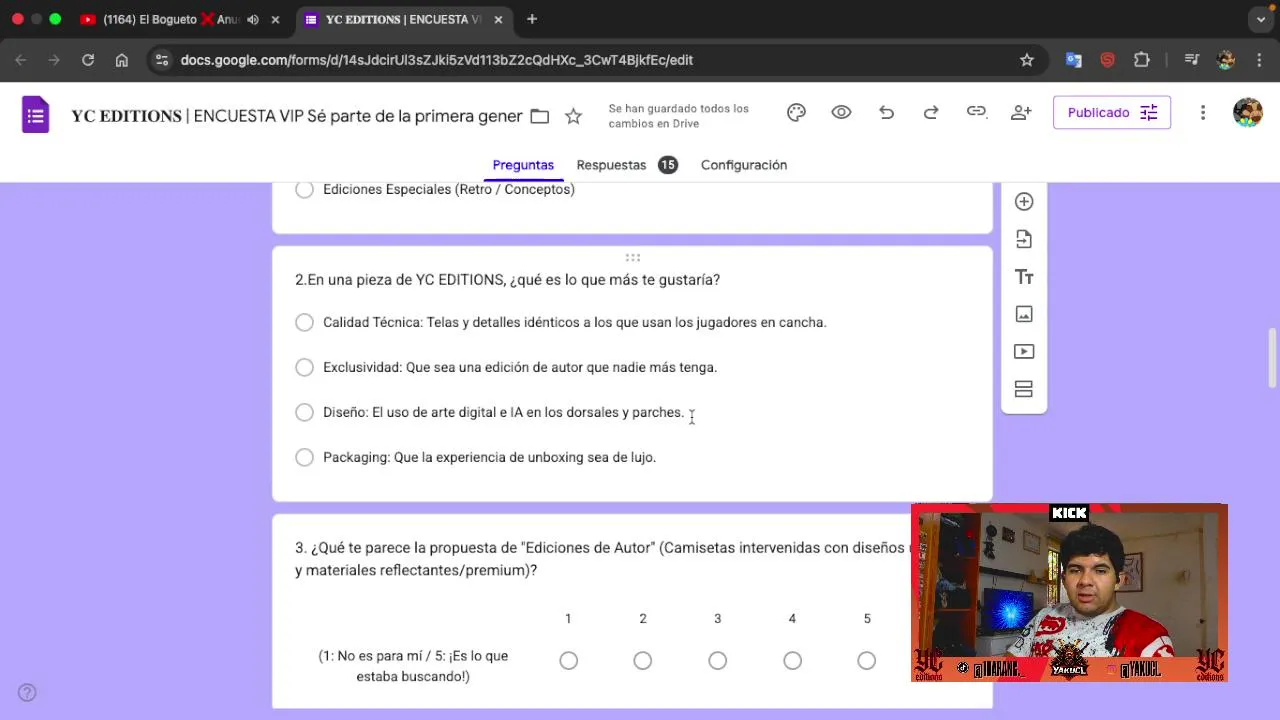The height and width of the screenshot is (720, 1280).
Task: Click question 2 title text
Action: [507, 280]
